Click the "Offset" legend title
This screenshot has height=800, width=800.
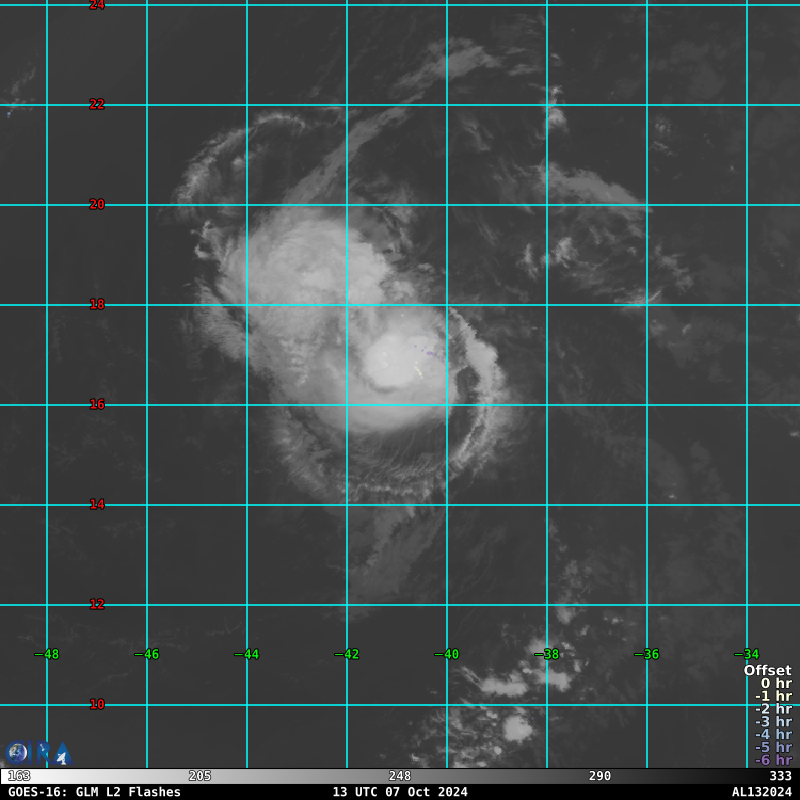coord(767,671)
